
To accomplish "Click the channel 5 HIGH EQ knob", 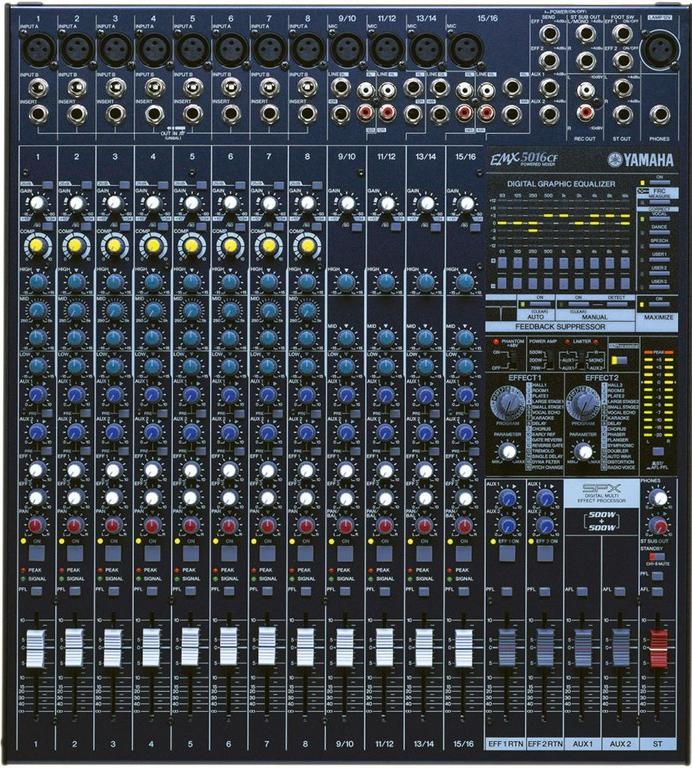I will click(191, 283).
